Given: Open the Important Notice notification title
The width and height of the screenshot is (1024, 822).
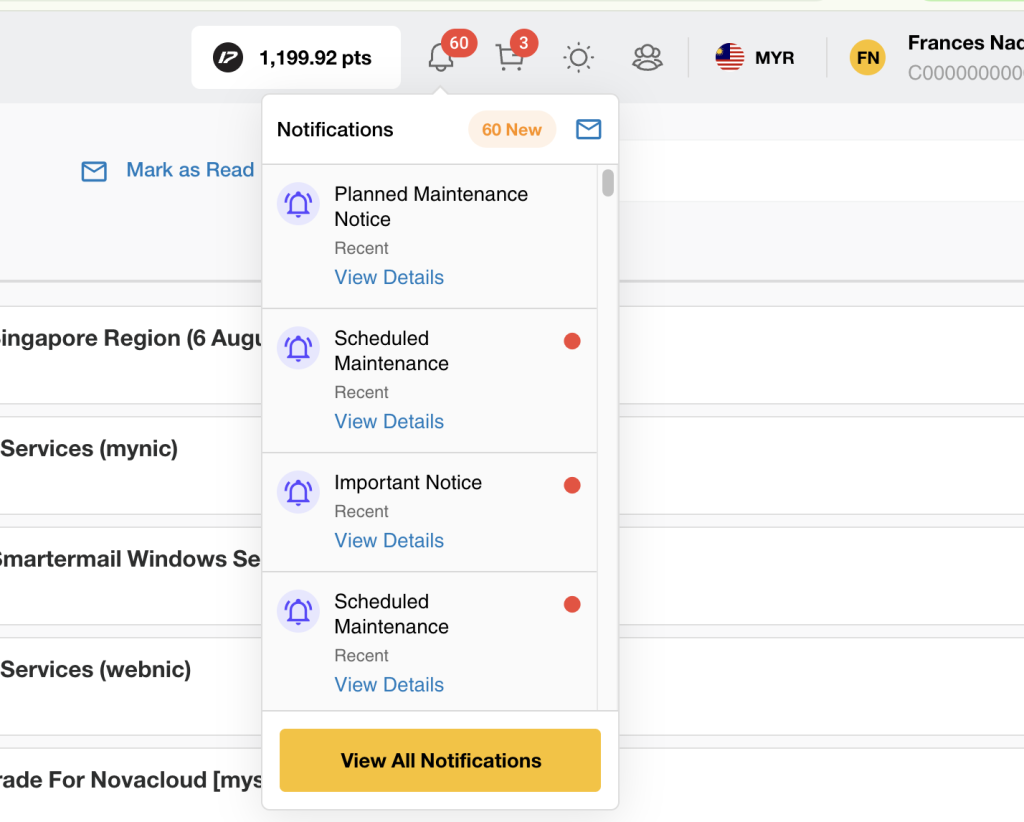Looking at the screenshot, I should click(408, 482).
